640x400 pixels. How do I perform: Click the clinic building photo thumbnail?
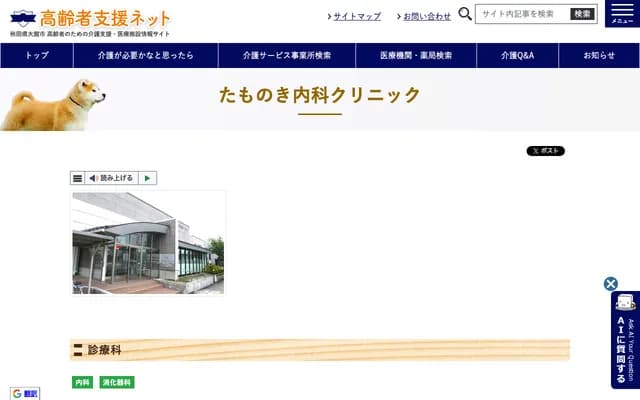coord(148,243)
